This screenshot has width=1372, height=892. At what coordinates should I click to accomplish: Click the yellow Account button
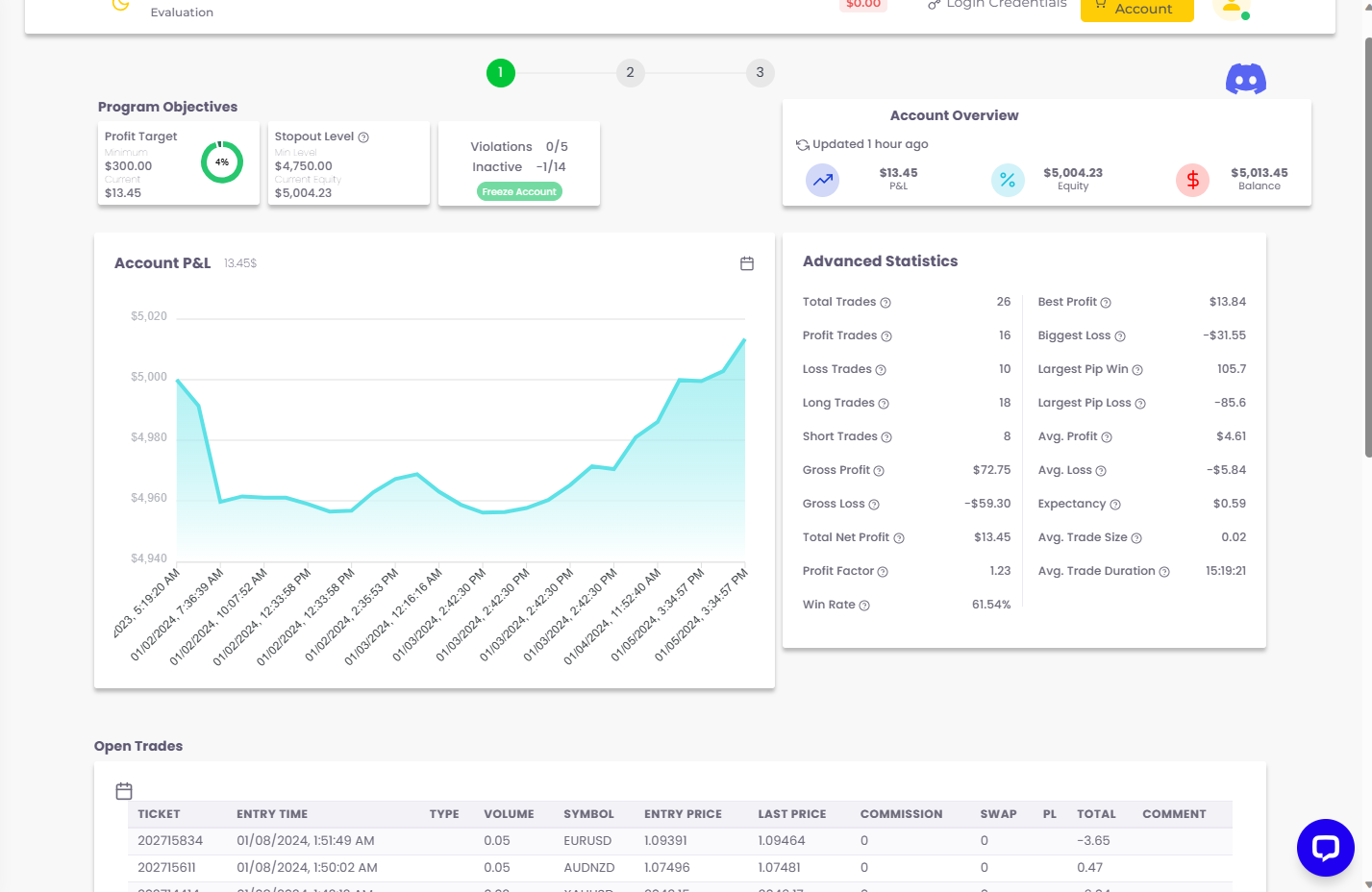(x=1136, y=9)
